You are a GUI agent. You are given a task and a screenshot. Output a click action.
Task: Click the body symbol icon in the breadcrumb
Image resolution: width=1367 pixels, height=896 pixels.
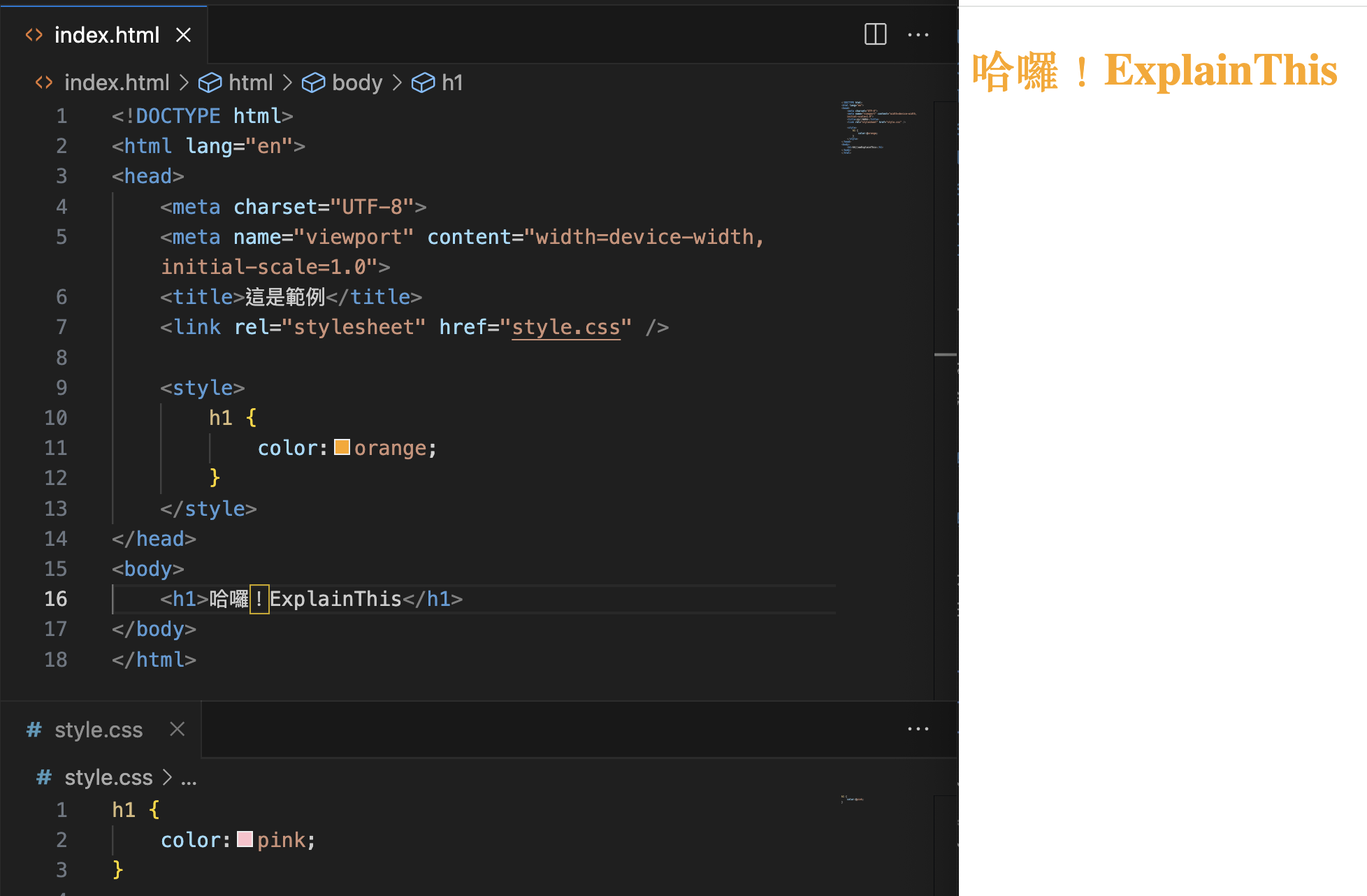313,82
